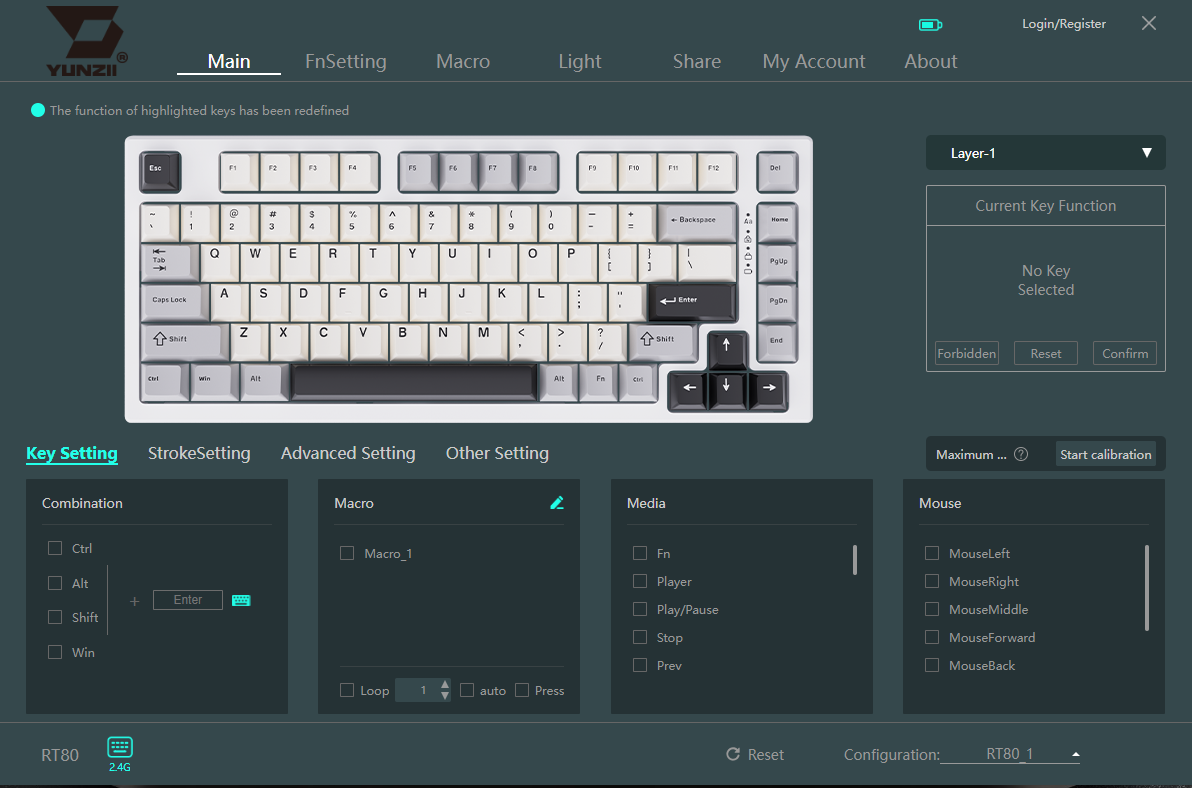Check the MouseMiddle option
Image resolution: width=1192 pixels, height=788 pixels.
tap(932, 609)
